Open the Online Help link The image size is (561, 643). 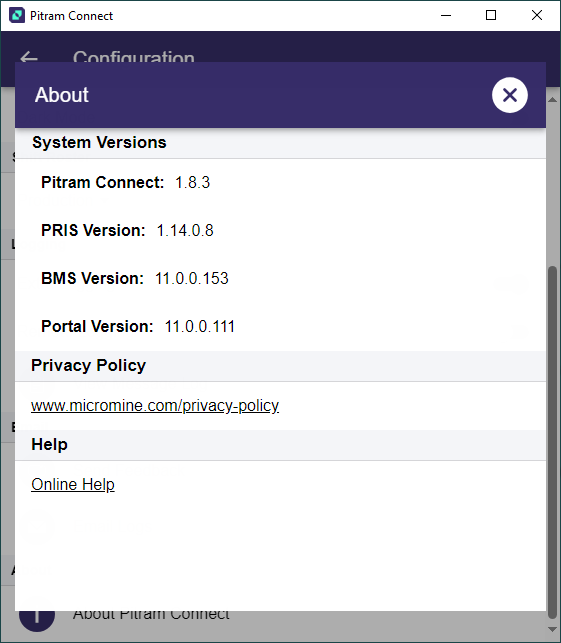point(73,484)
